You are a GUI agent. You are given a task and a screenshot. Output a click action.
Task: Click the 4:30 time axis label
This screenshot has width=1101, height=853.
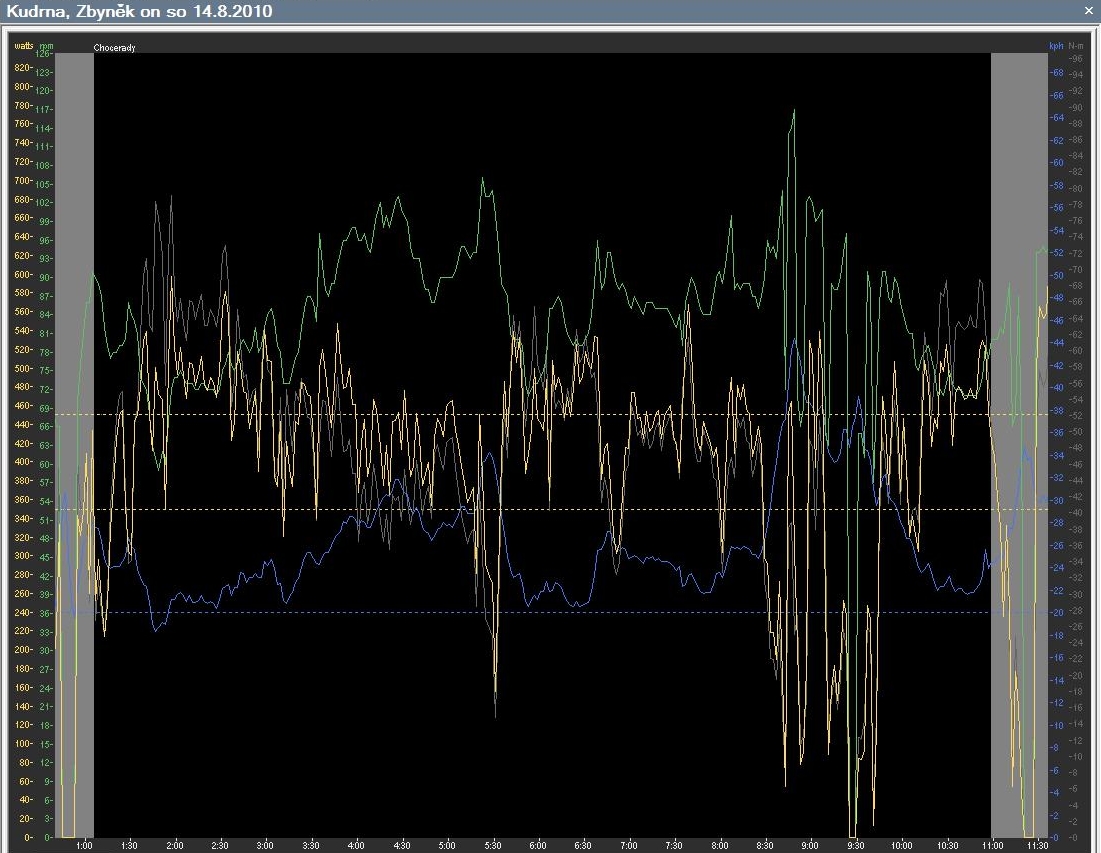pyautogui.click(x=402, y=845)
